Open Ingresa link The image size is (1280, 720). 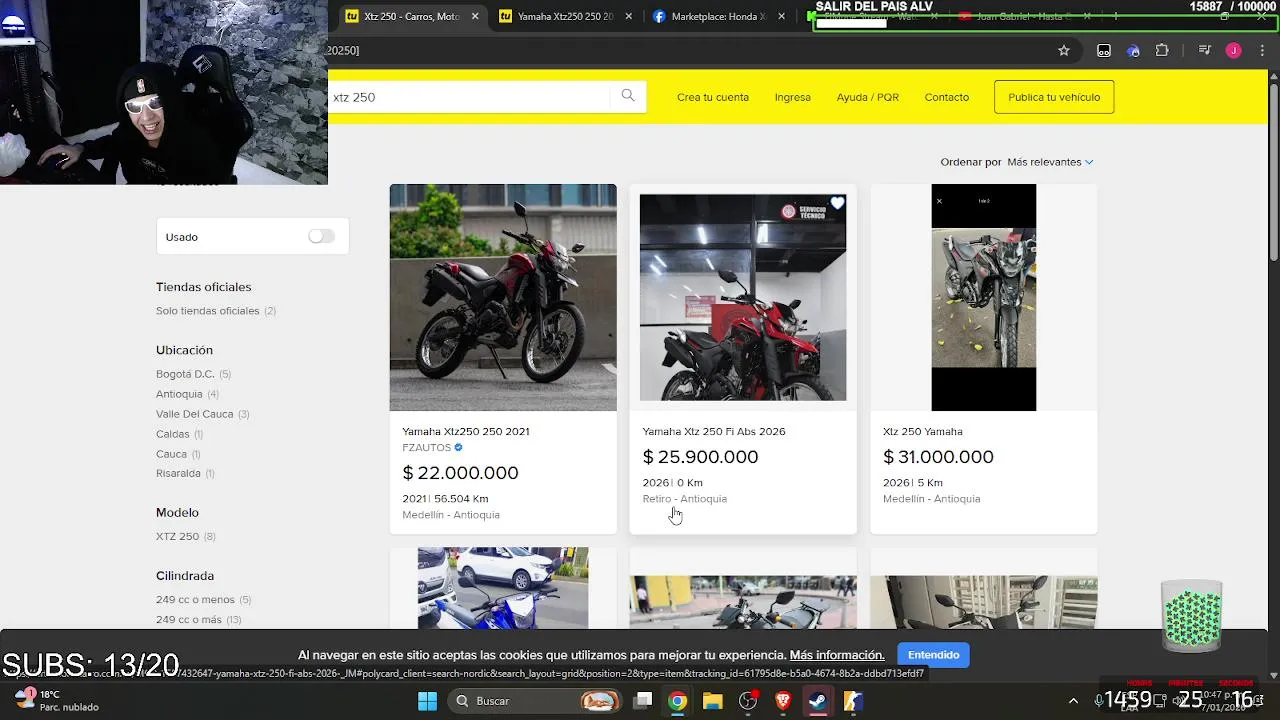[x=792, y=97]
